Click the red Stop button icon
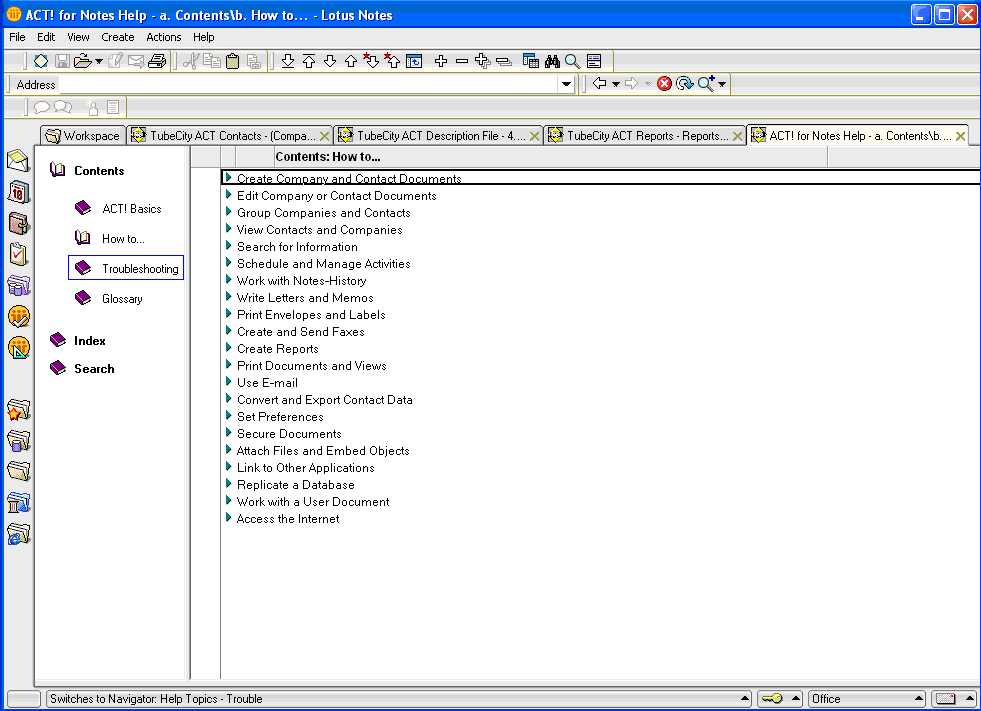 click(x=664, y=84)
